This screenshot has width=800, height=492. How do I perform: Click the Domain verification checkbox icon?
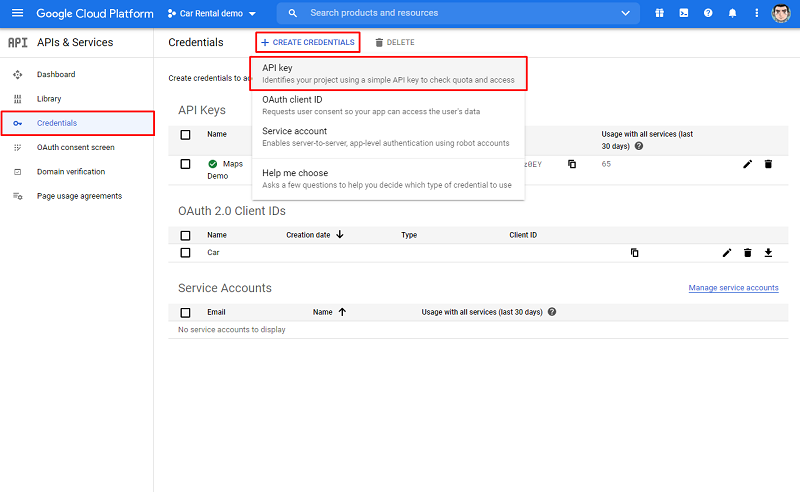18,172
